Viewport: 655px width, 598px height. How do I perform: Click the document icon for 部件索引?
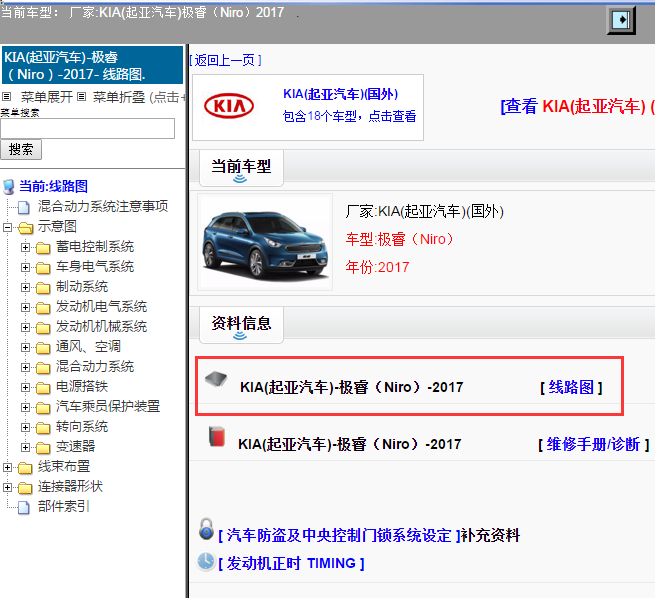tap(24, 507)
